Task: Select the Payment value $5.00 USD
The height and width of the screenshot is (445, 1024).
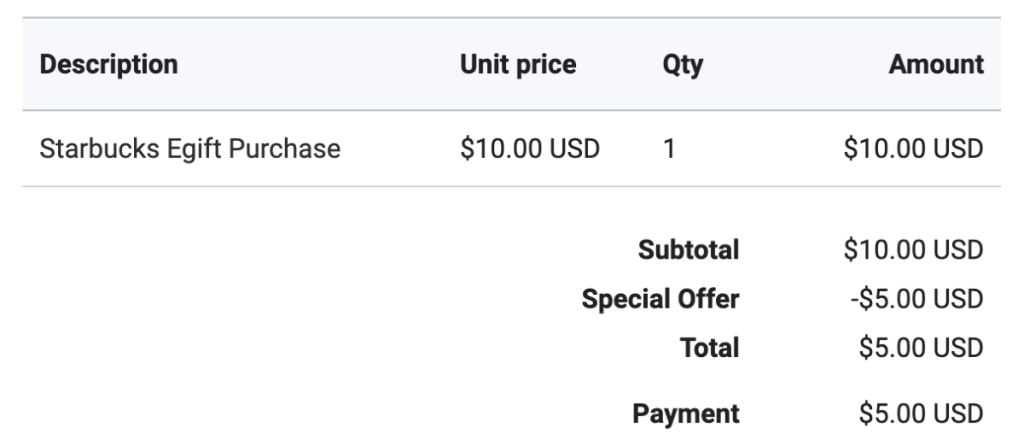Action: 920,413
